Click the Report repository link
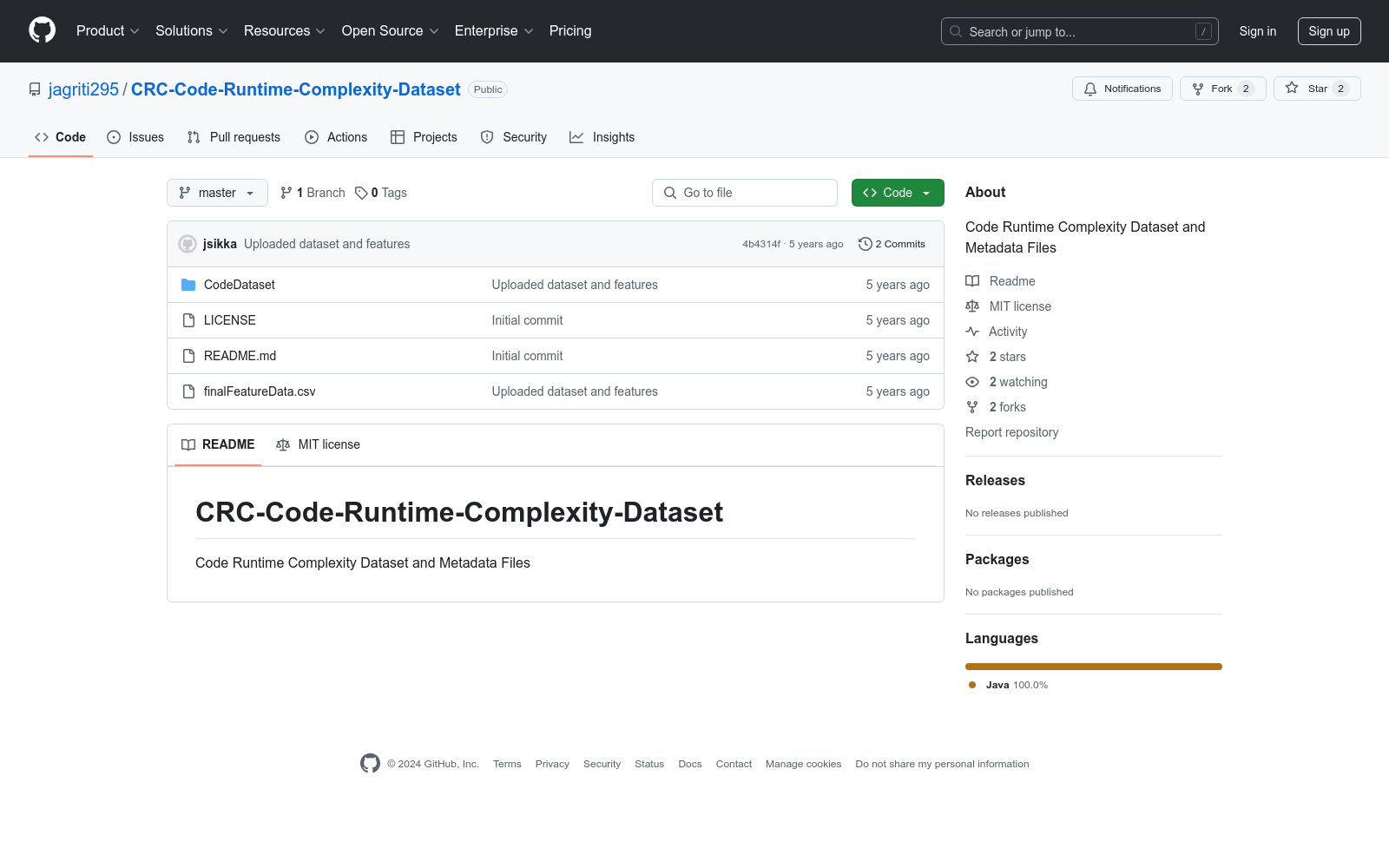1389x868 pixels. 1012,432
